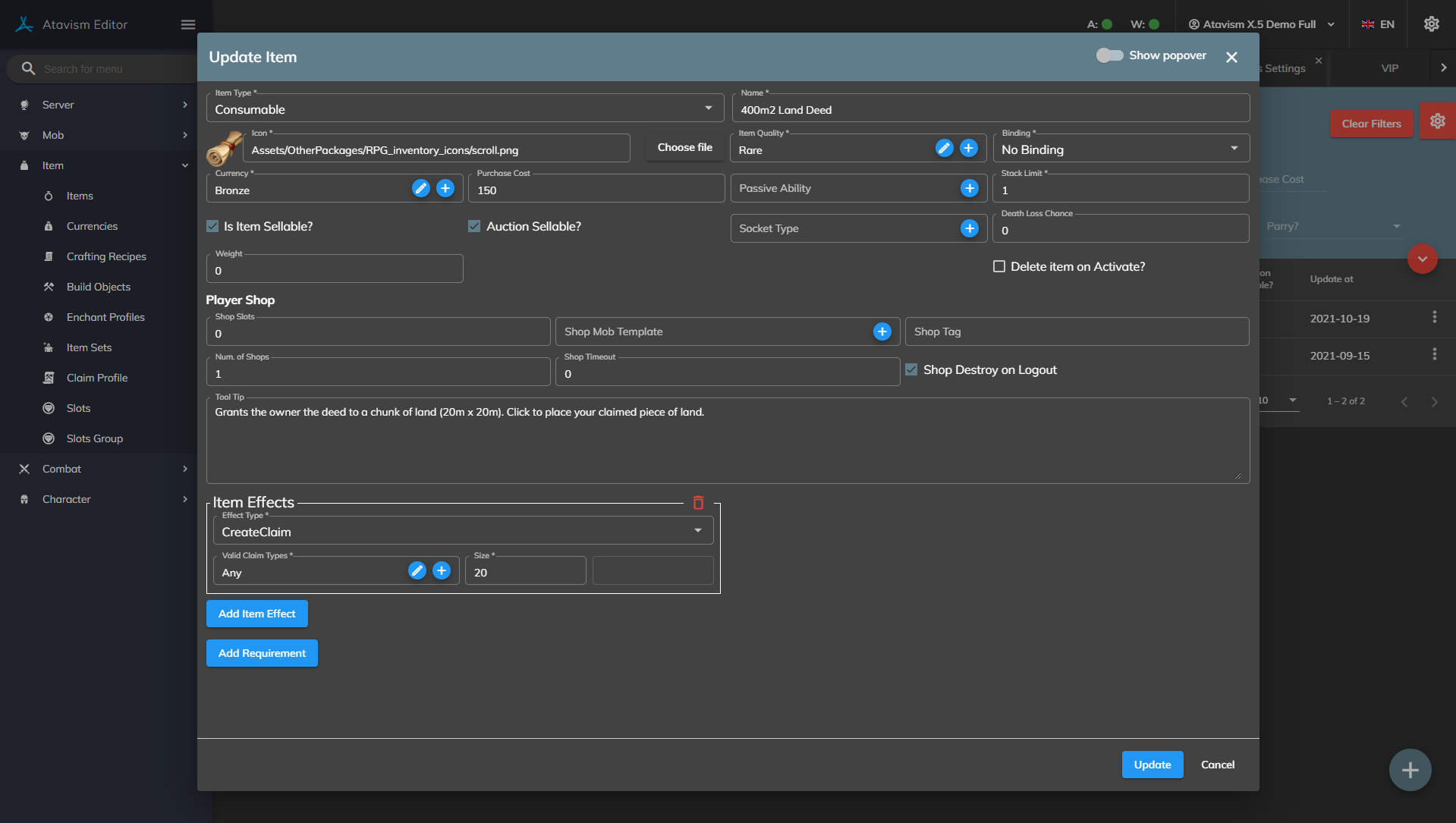Expand the Combat menu in sidebar
This screenshot has width=1456, height=823.
click(x=61, y=469)
